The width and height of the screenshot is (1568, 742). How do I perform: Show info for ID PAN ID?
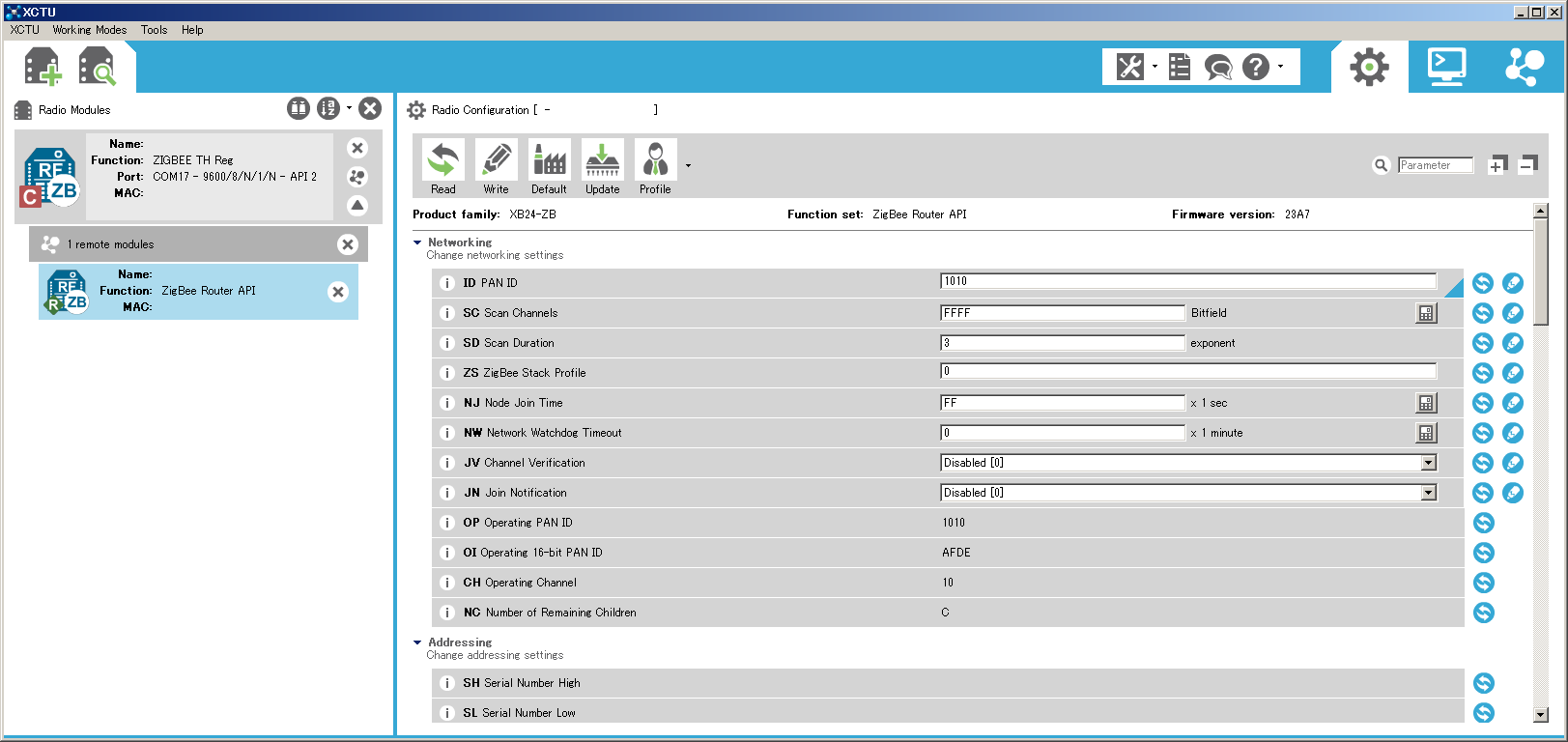(x=446, y=283)
